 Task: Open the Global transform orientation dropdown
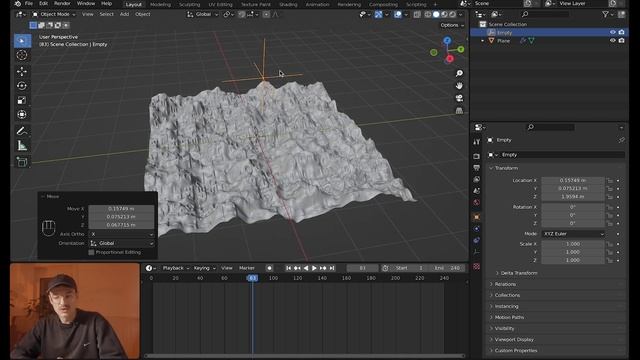[203, 14]
